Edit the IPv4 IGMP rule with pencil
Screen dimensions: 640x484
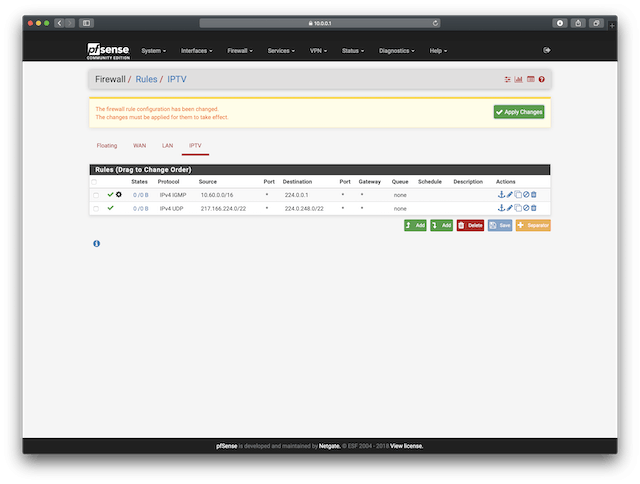(x=510, y=195)
